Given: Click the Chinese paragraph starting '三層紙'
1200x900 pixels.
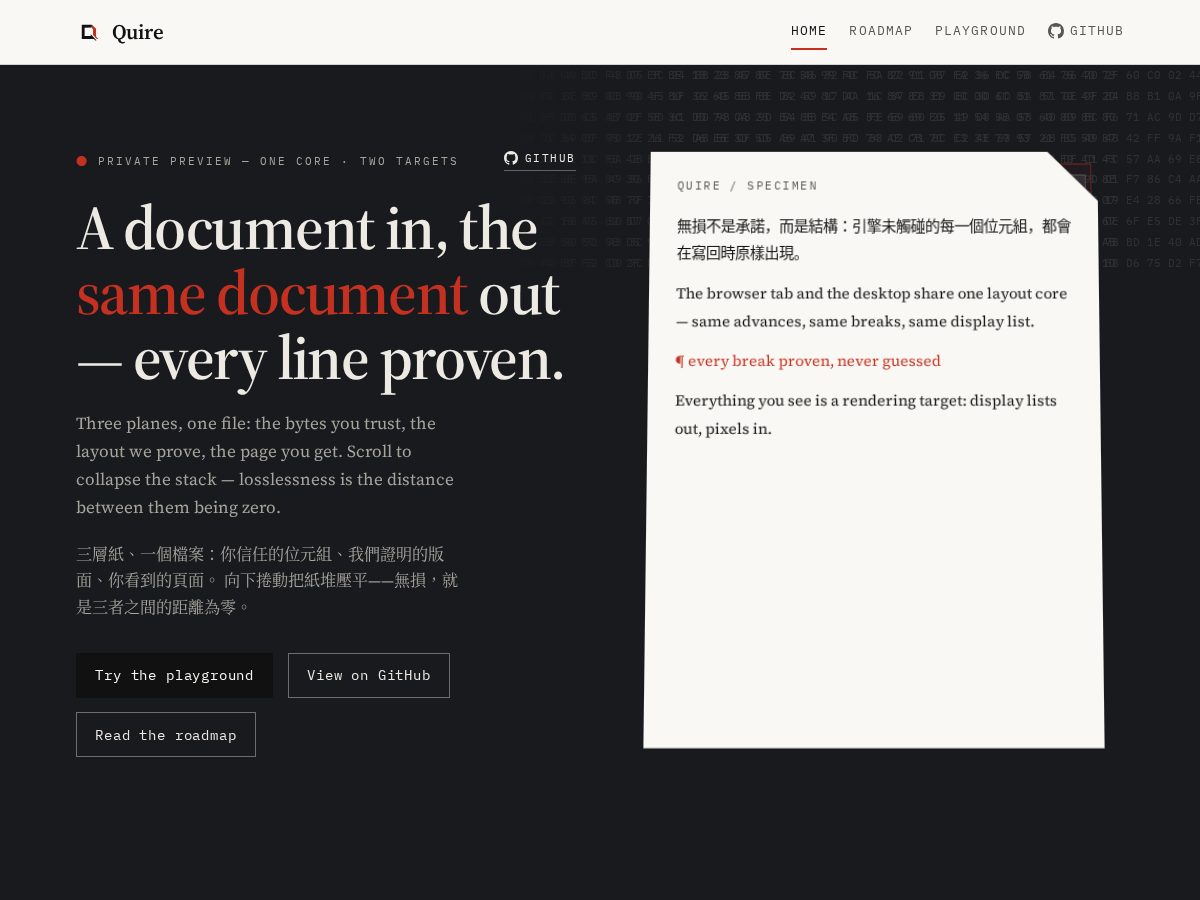Looking at the screenshot, I should click(267, 580).
